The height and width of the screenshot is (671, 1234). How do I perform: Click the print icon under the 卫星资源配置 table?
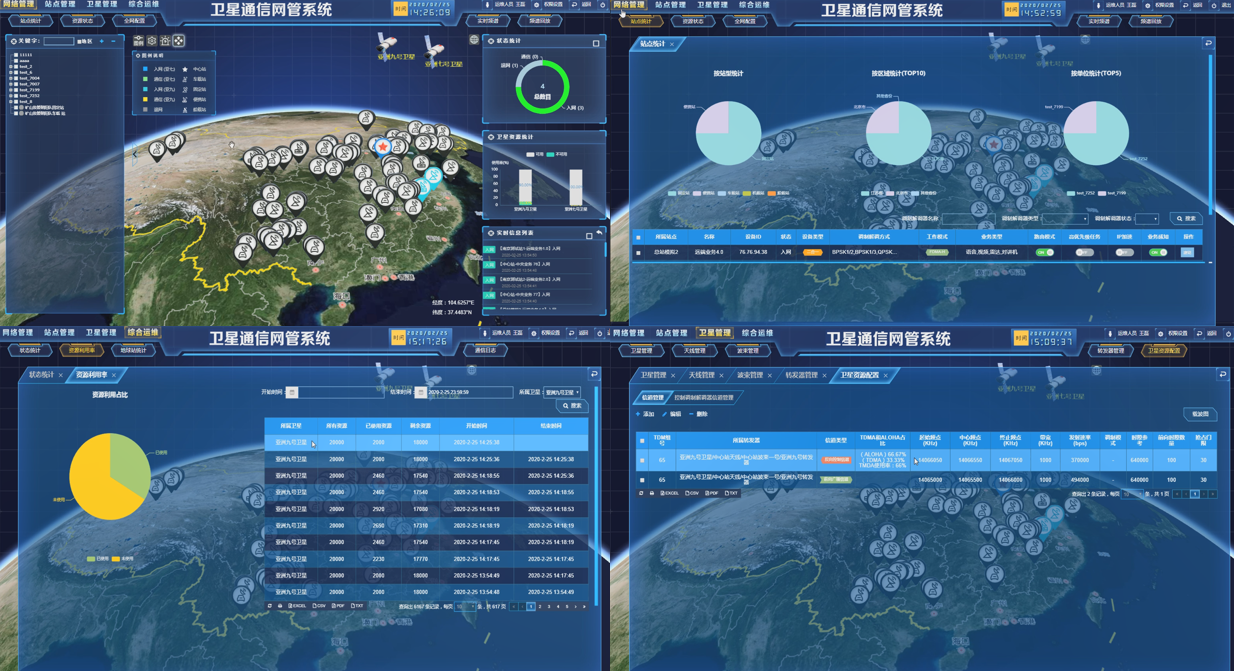point(652,493)
